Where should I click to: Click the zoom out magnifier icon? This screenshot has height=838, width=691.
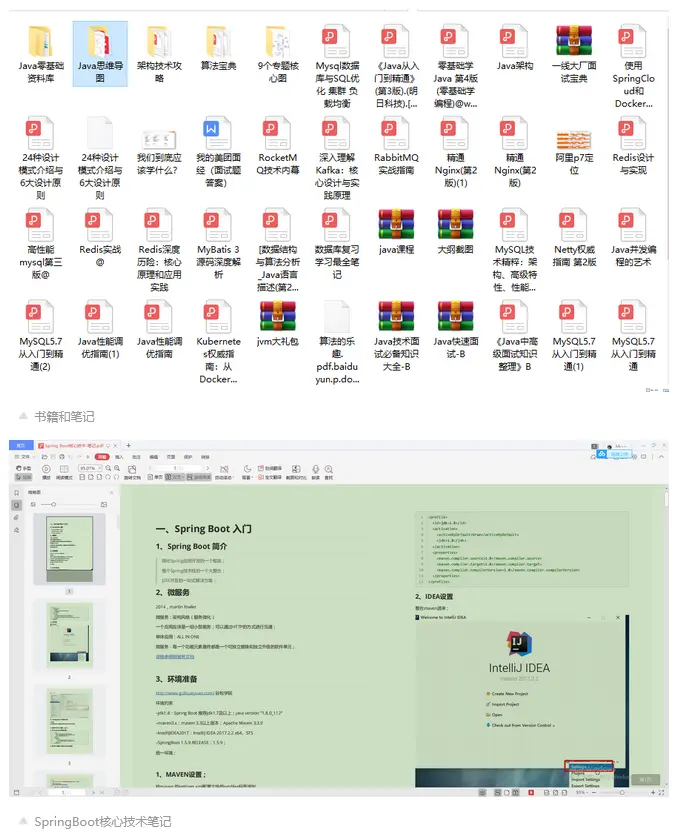tap(108, 468)
